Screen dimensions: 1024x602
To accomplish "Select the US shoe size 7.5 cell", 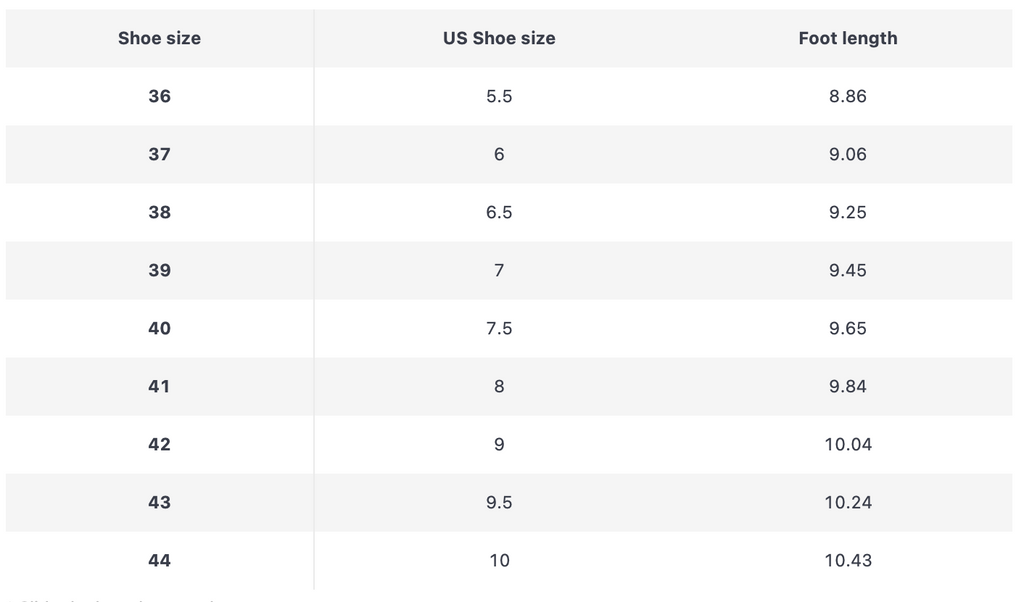I will [499, 329].
